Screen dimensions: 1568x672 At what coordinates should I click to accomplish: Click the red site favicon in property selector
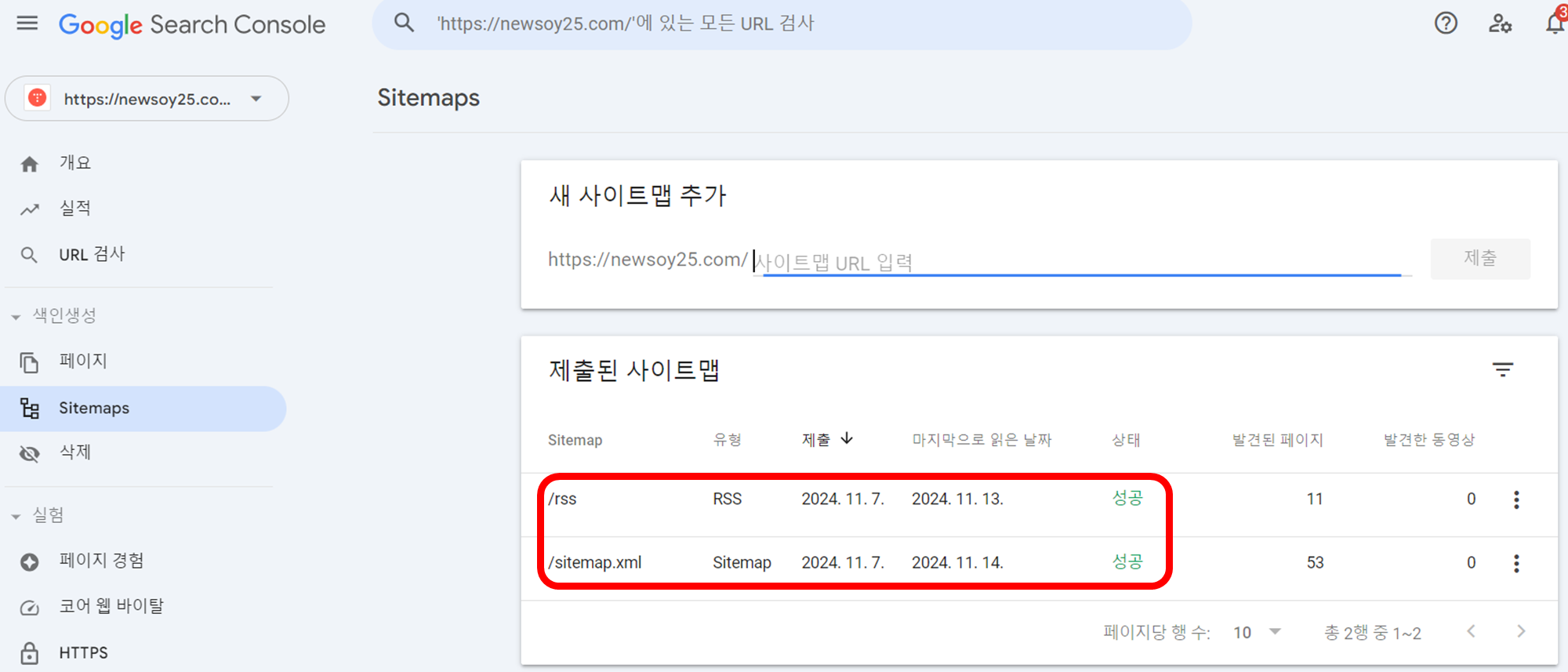(37, 98)
